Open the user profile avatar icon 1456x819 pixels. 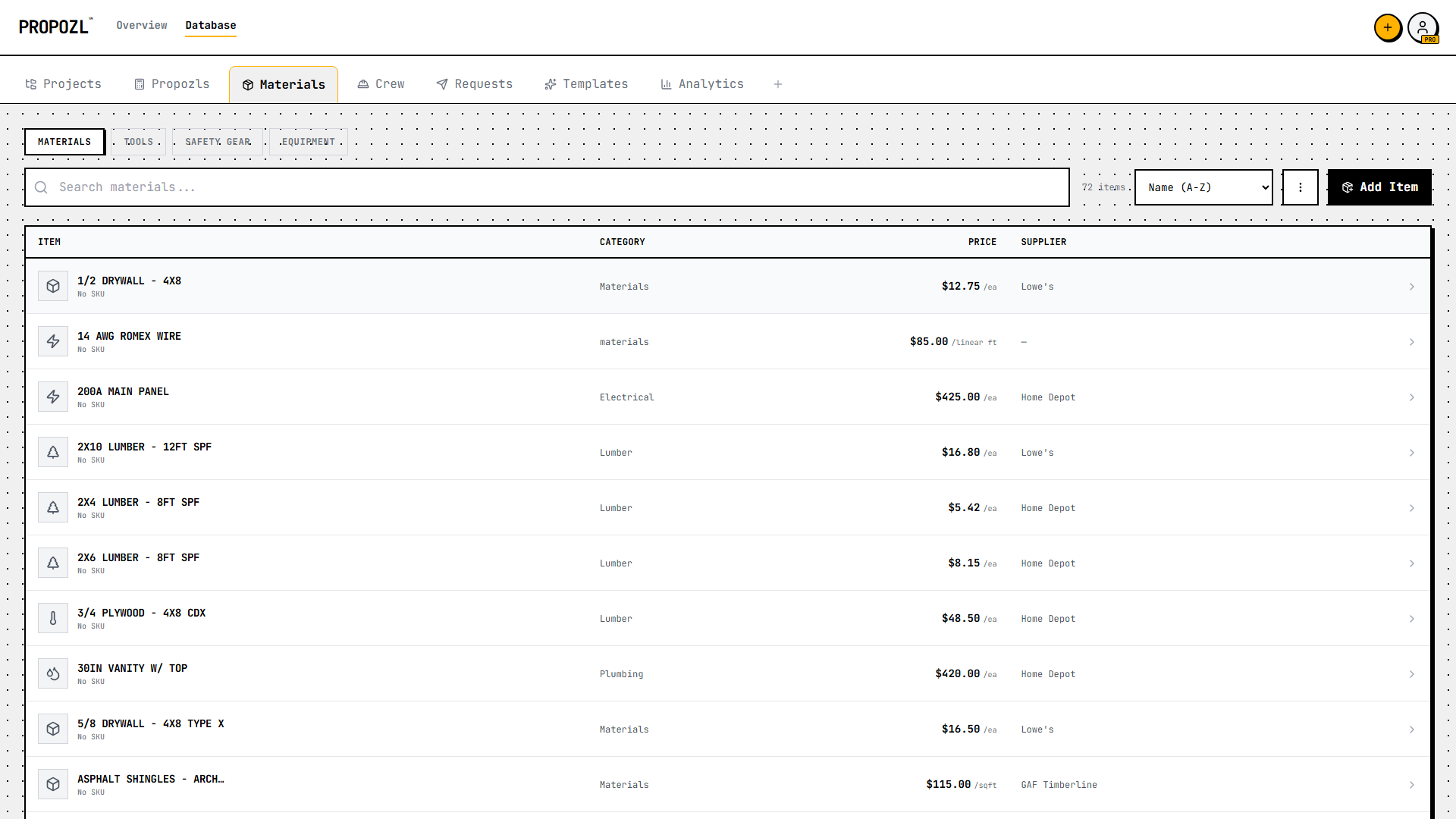[1423, 28]
